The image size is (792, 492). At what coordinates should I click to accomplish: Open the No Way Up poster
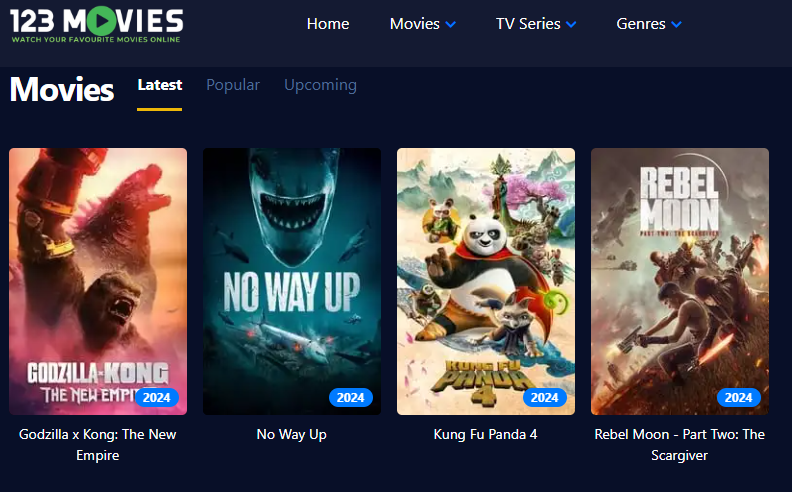click(292, 281)
